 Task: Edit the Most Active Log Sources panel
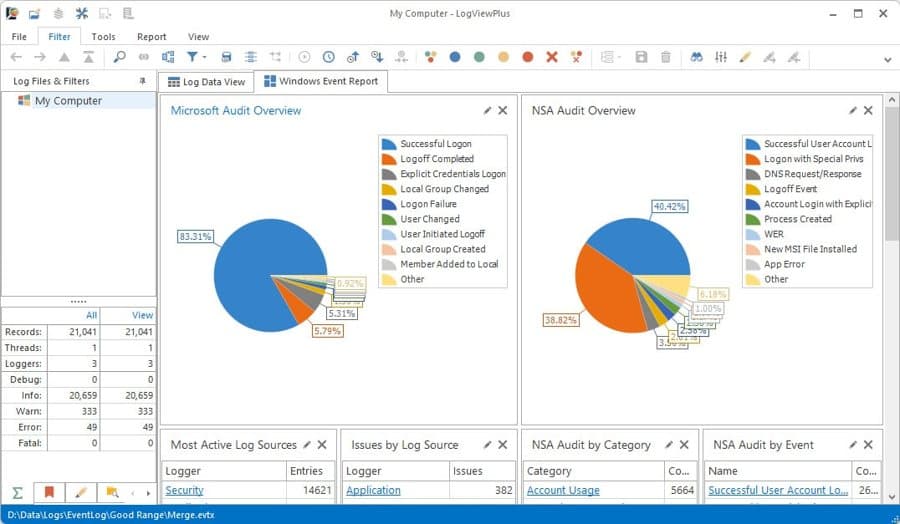point(307,445)
